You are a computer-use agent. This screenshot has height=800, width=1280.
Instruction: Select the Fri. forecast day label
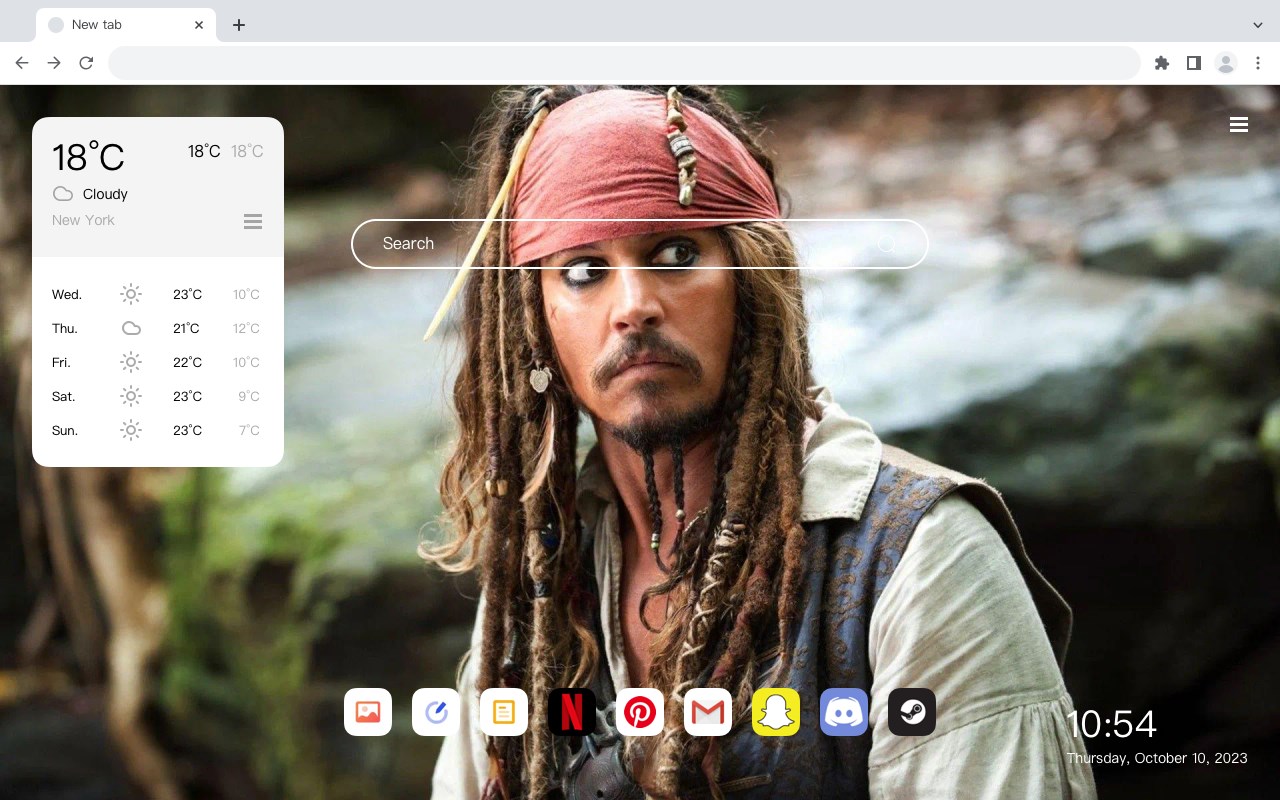tap(61, 362)
